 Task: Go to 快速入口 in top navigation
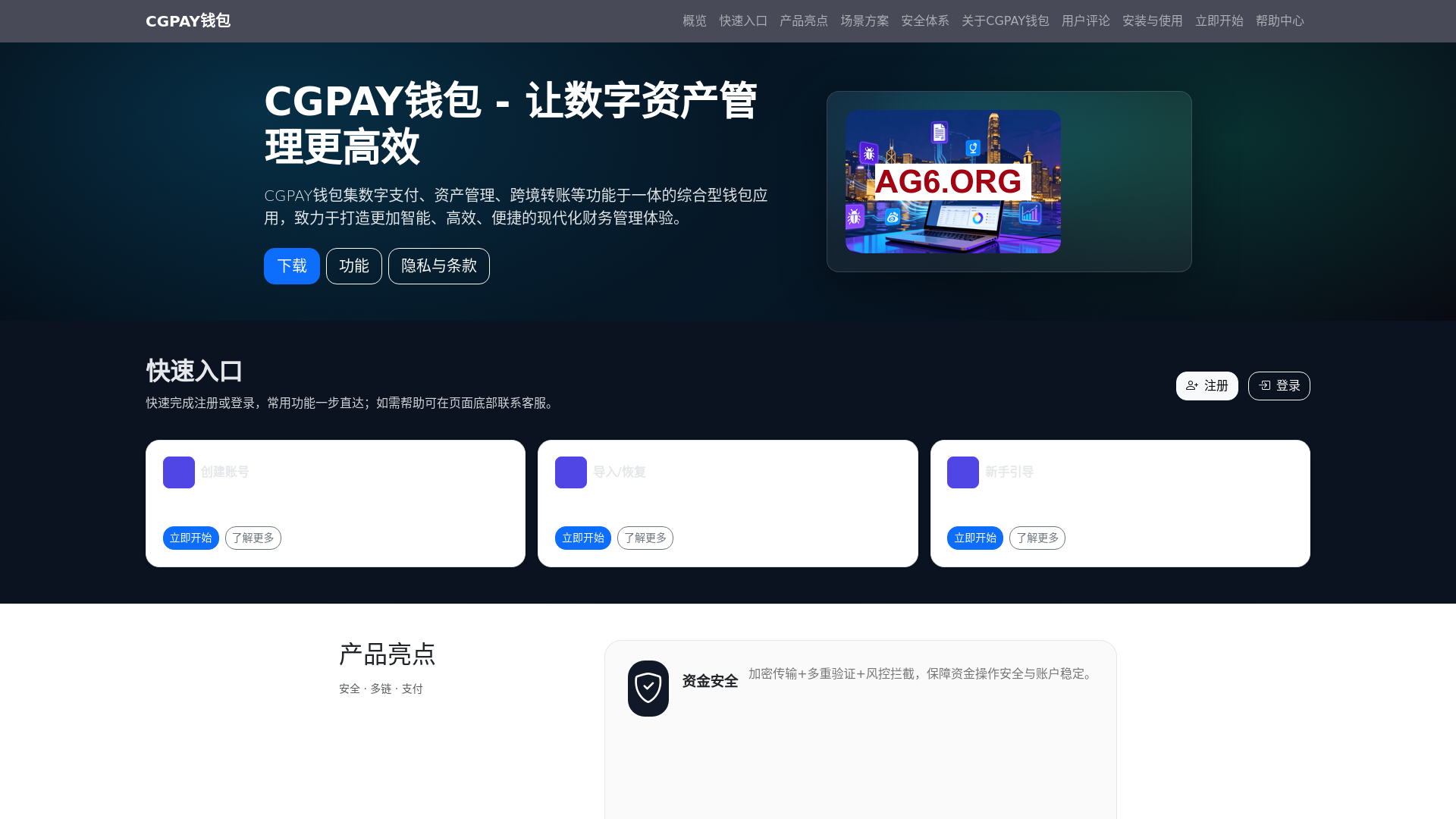coord(743,21)
